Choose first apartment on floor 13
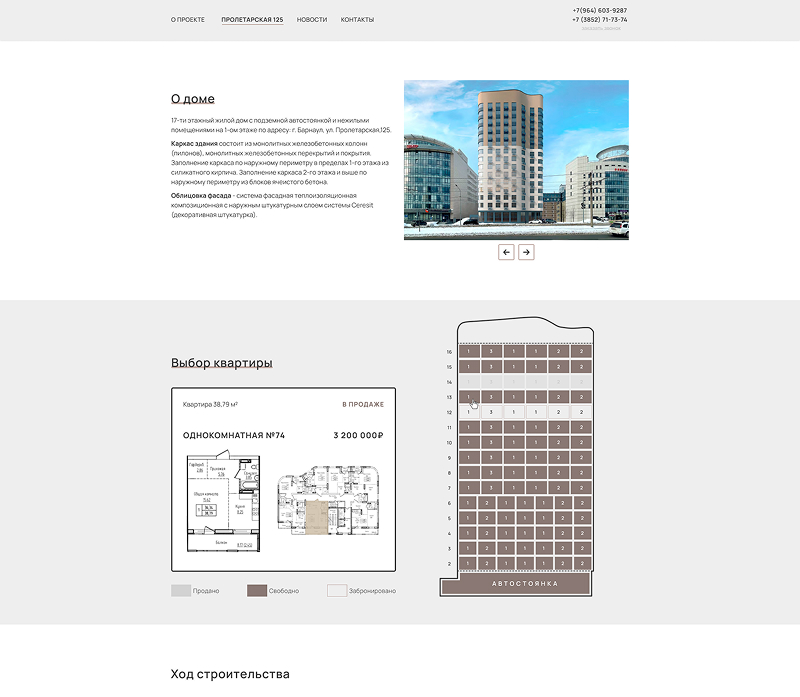 pyautogui.click(x=469, y=397)
